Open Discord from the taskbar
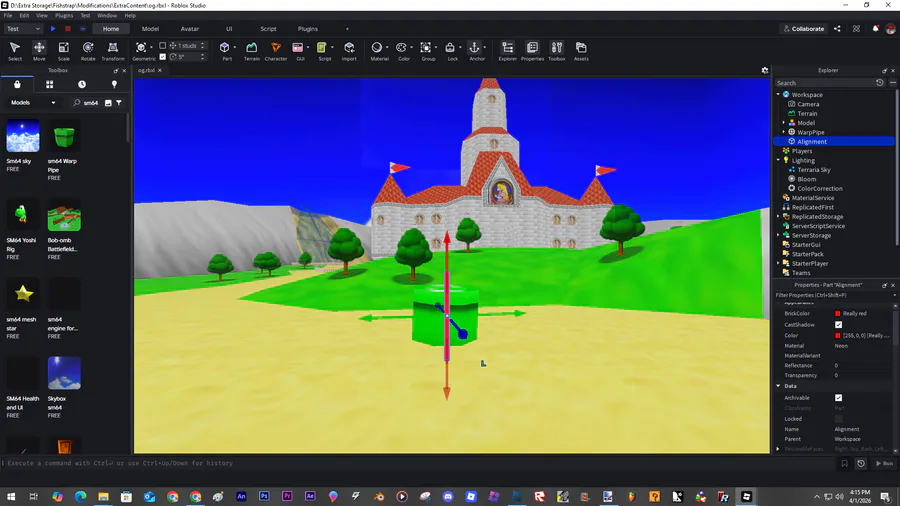The width and height of the screenshot is (900, 506). point(448,496)
